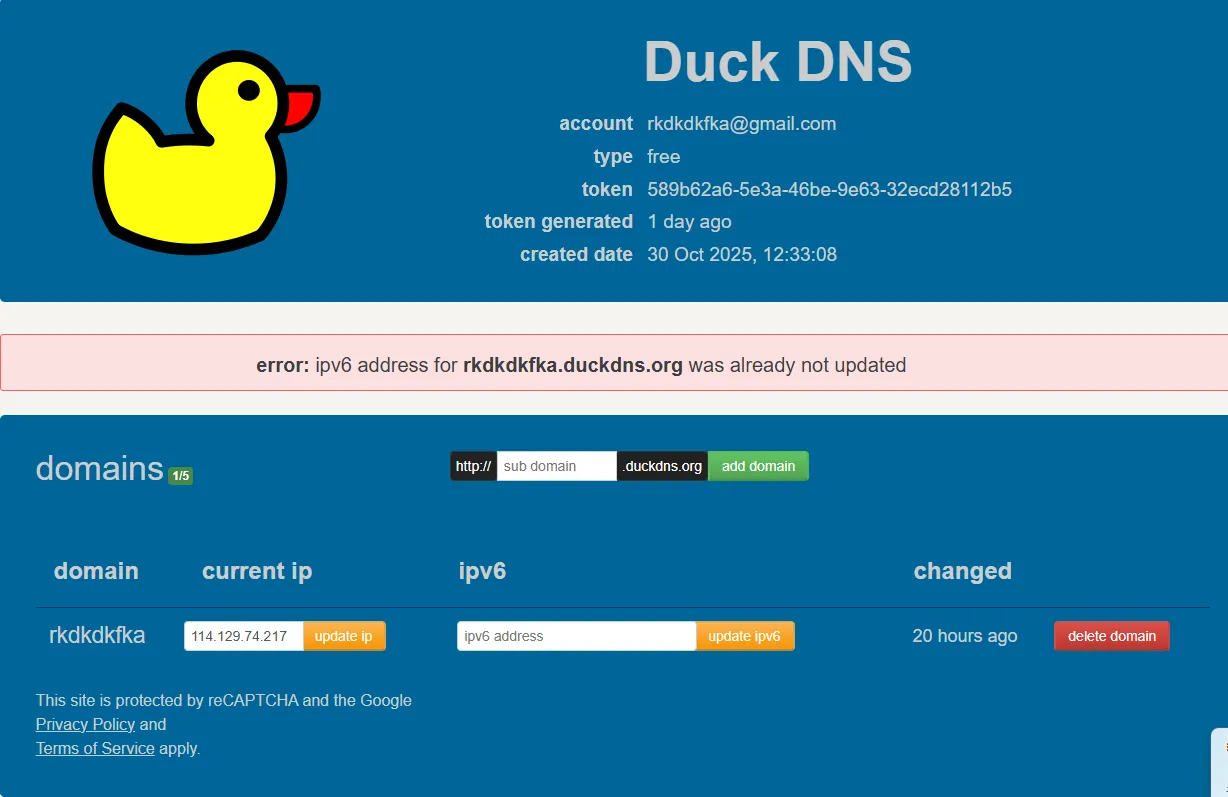
Task: Click the update ip button
Action: click(344, 636)
